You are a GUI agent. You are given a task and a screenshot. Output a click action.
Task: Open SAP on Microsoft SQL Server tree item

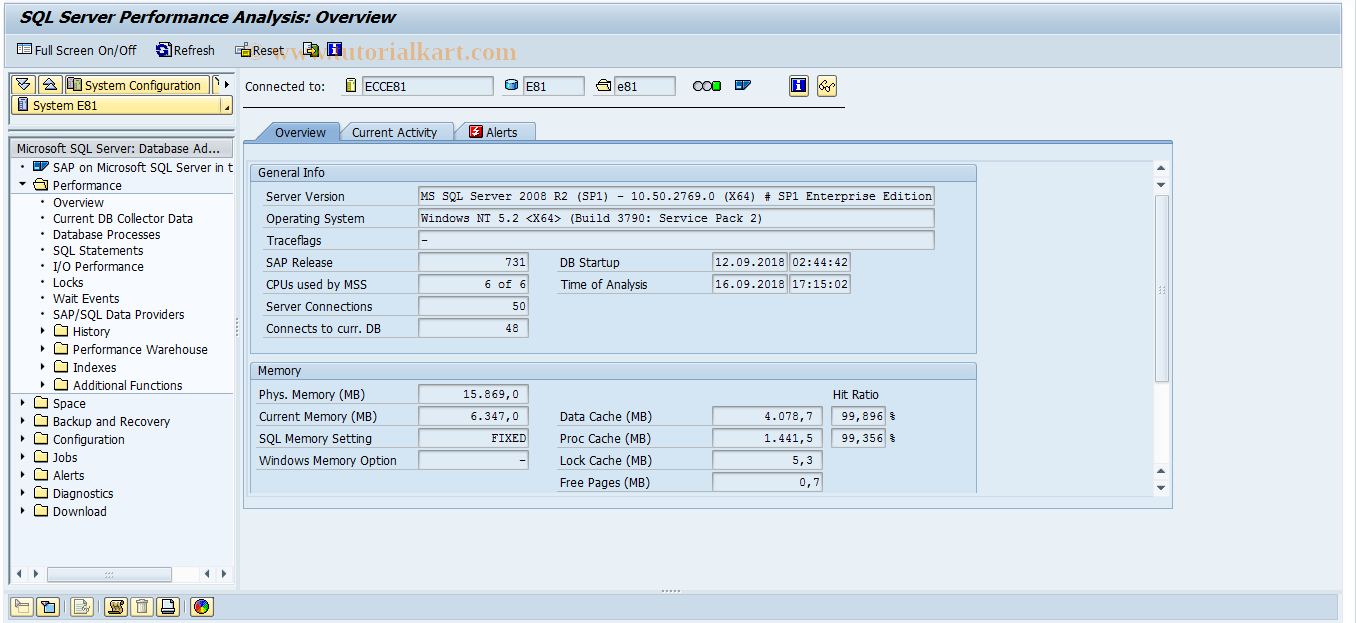pos(142,167)
